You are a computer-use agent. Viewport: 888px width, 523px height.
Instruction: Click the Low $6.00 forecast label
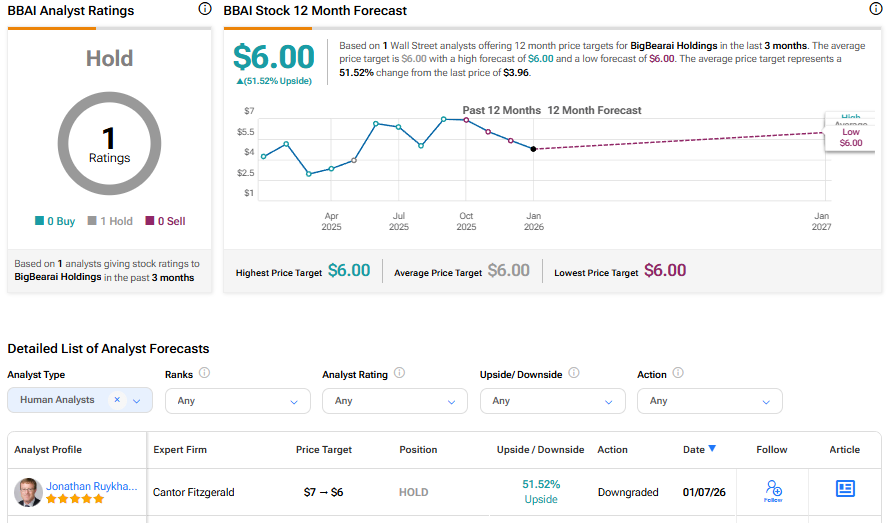pos(851,138)
